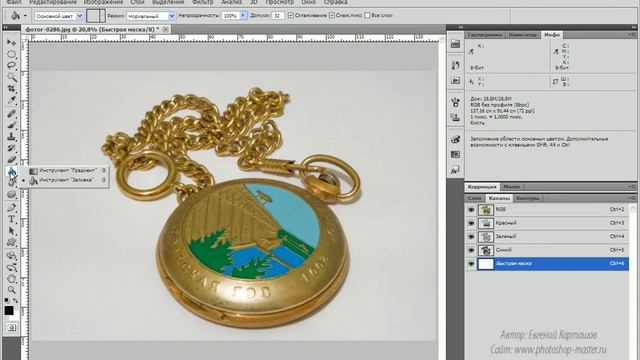Open the Channels panel options menu

pos(631,198)
